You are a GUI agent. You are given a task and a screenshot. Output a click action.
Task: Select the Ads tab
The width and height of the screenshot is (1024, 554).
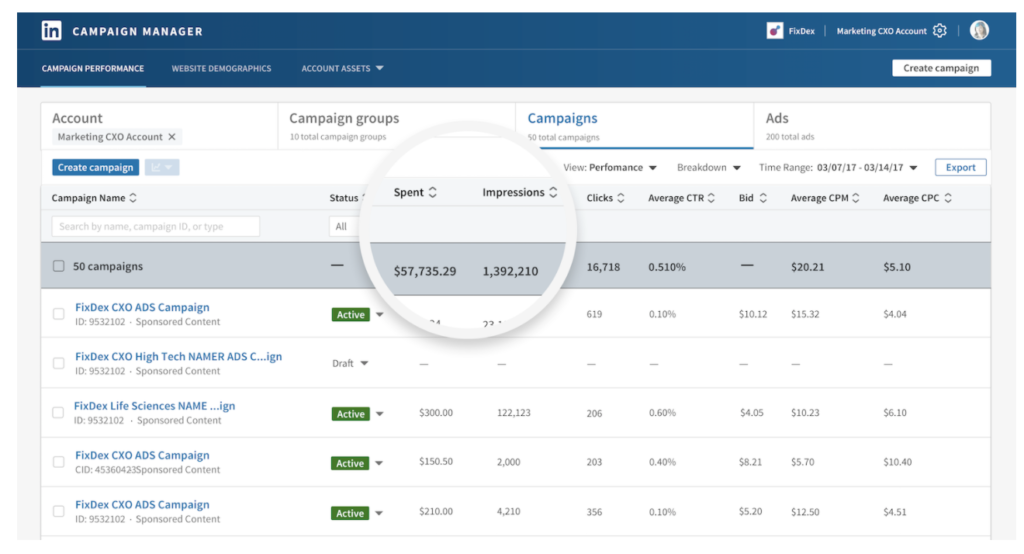pos(872,126)
